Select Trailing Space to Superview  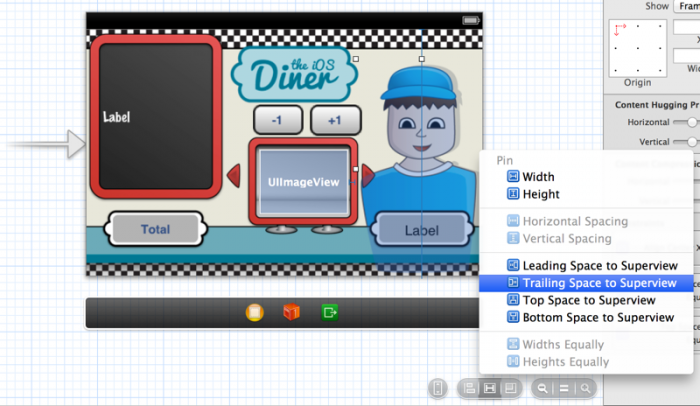[586, 283]
